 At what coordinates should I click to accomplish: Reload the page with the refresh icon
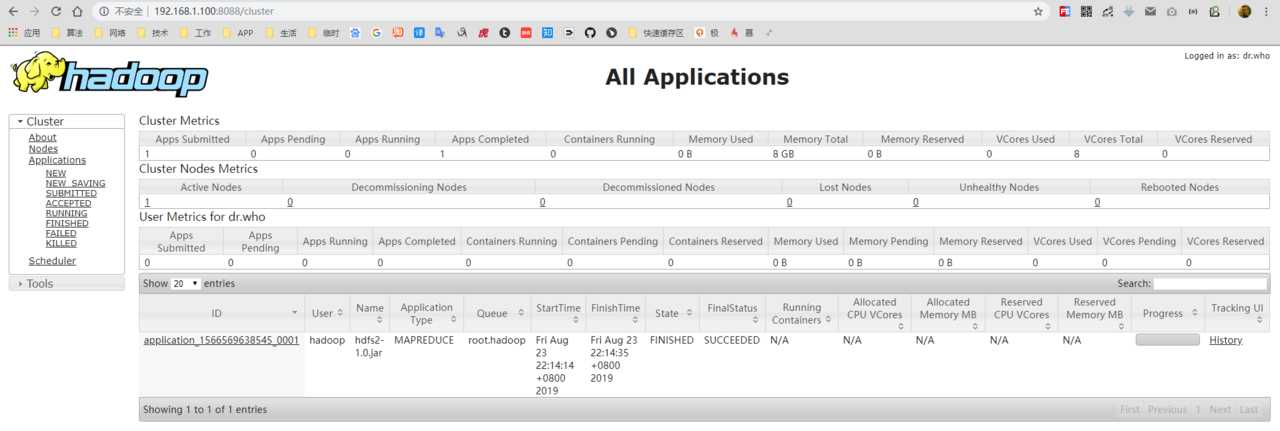55,11
